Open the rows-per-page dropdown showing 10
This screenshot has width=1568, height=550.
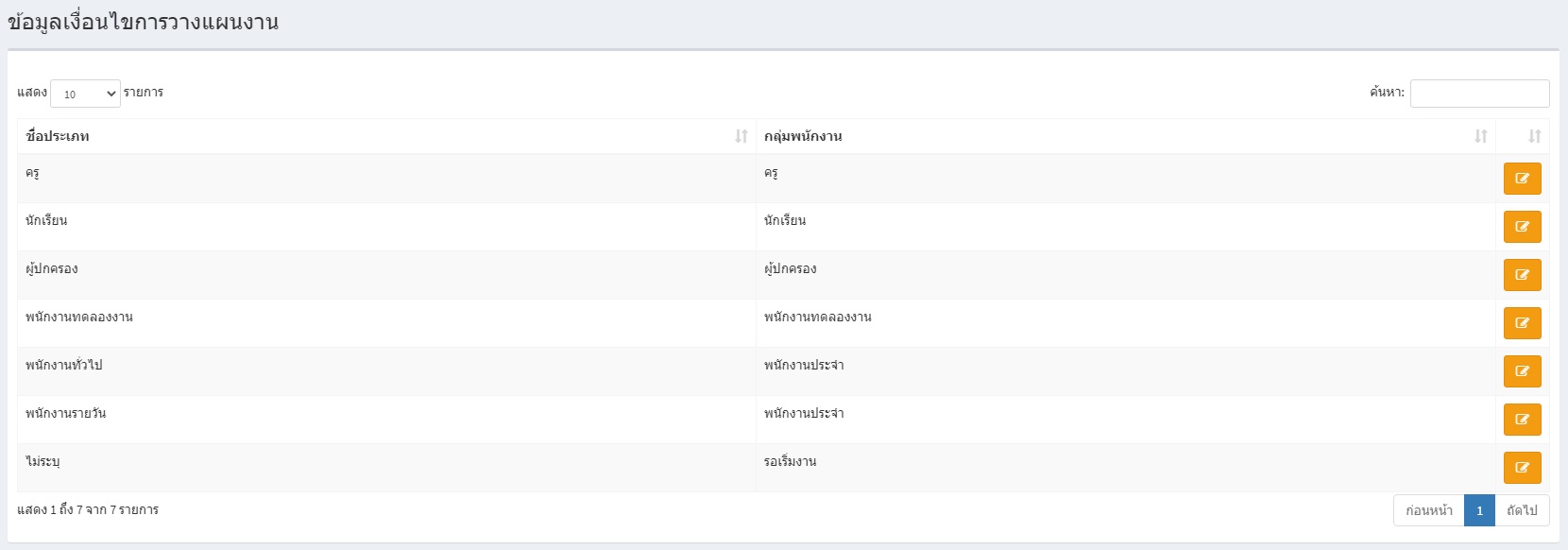tap(85, 94)
